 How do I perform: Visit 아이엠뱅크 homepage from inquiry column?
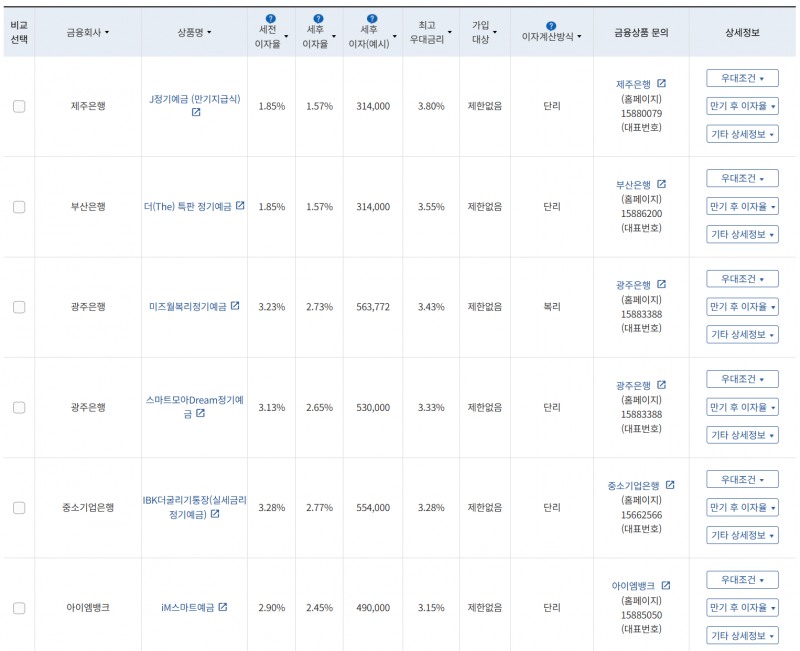[633, 586]
